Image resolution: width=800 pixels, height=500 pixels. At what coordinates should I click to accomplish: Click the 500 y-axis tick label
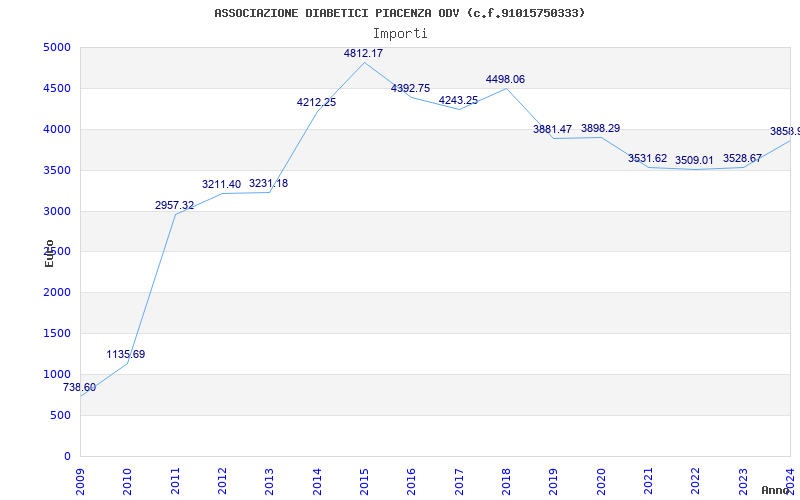[61, 415]
